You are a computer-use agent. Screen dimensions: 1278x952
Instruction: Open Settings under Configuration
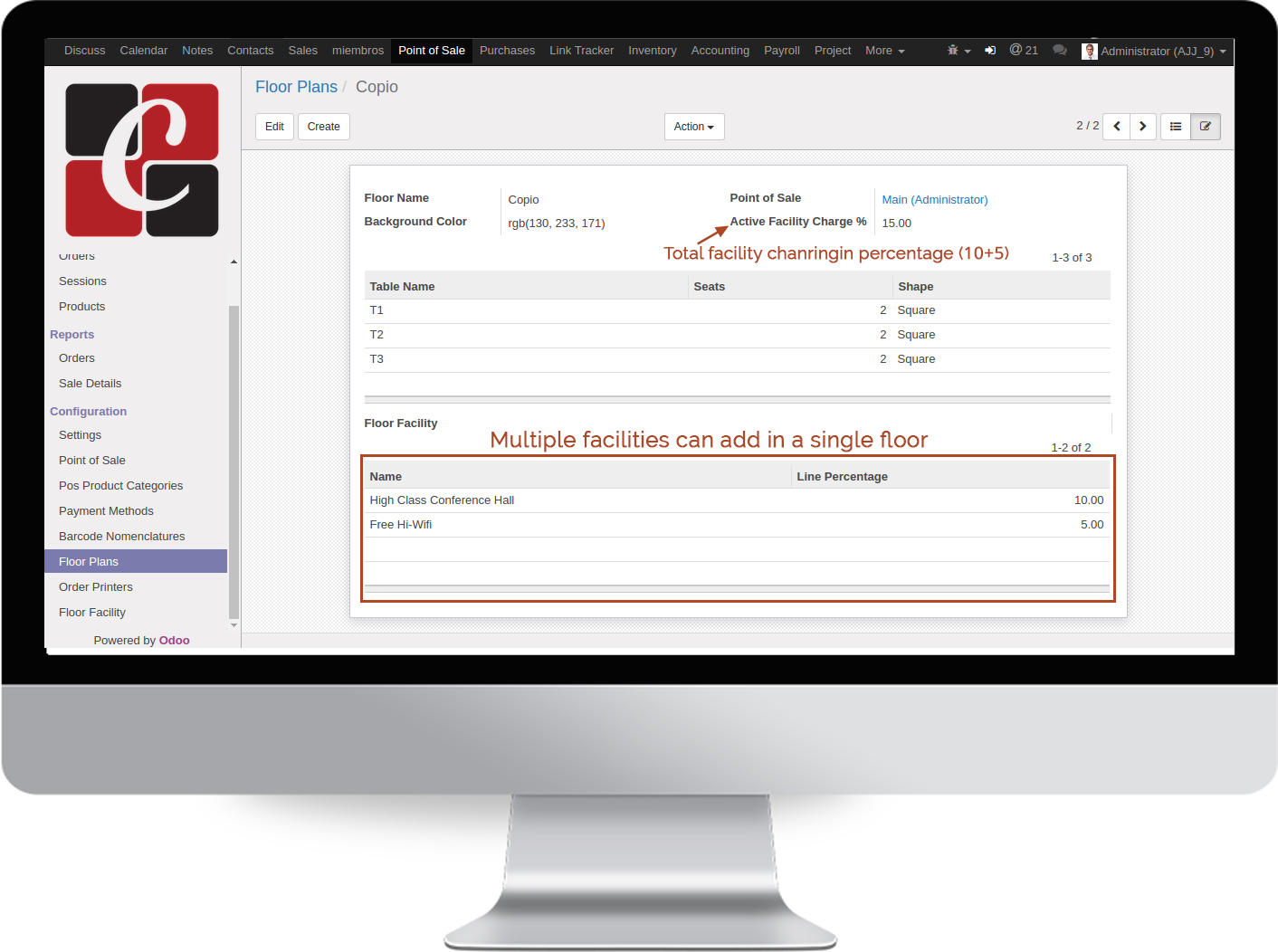pyautogui.click(x=80, y=435)
